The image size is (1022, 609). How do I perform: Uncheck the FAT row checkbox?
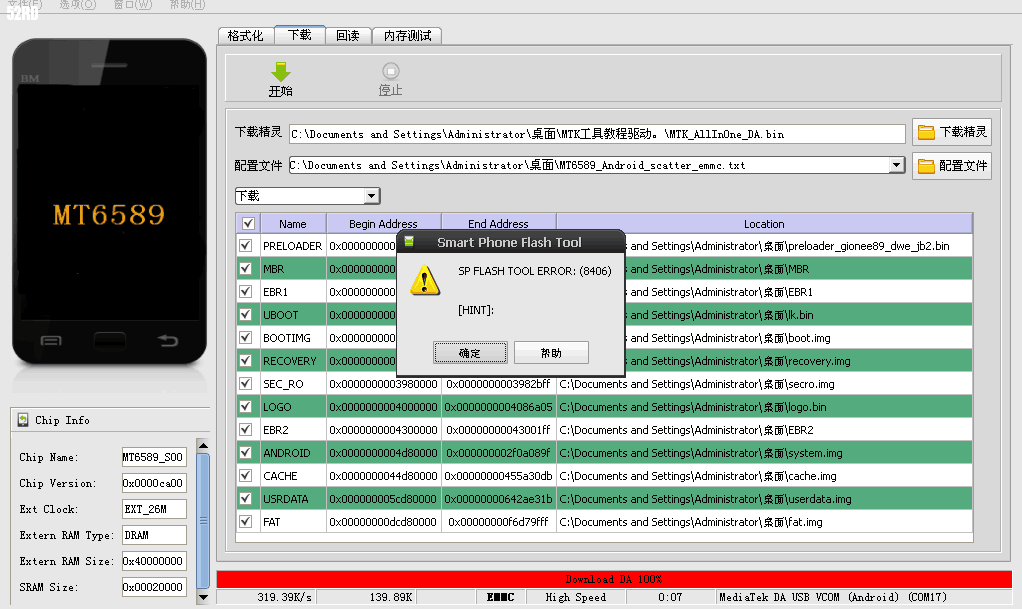coord(246,522)
